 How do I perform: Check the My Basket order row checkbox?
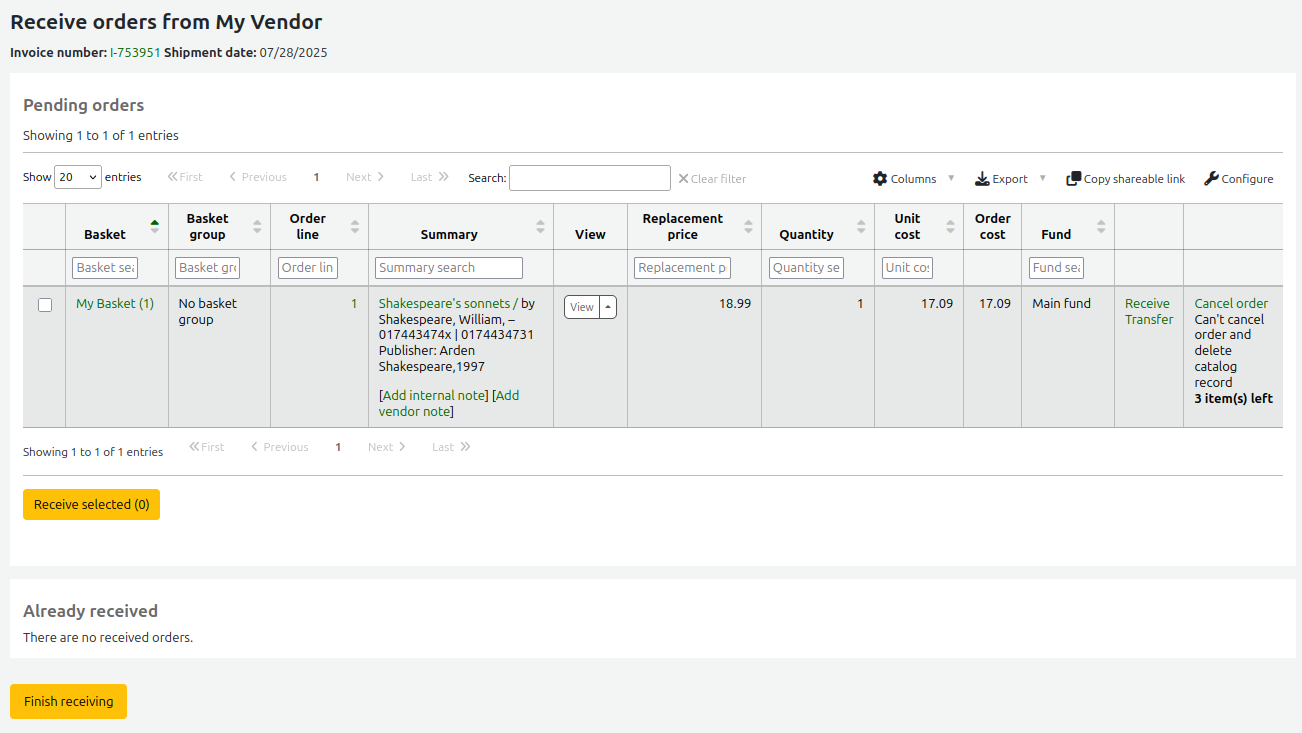coord(45,305)
